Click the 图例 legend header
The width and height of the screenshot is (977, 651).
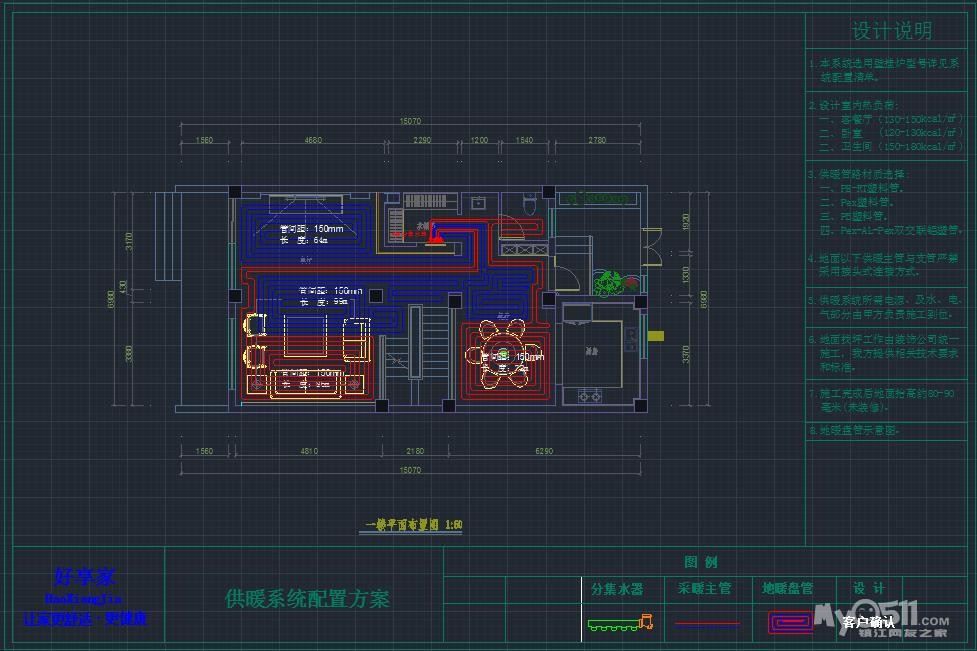tap(700, 562)
